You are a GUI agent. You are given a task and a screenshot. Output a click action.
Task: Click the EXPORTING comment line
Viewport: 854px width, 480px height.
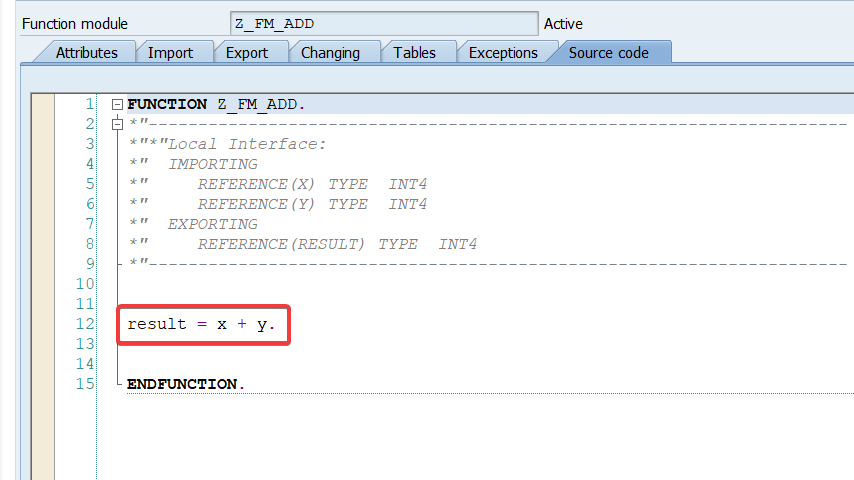[193, 224]
